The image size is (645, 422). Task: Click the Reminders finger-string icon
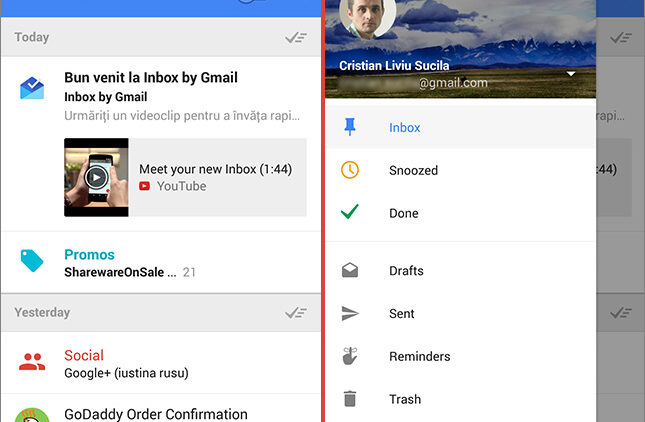pyautogui.click(x=349, y=356)
